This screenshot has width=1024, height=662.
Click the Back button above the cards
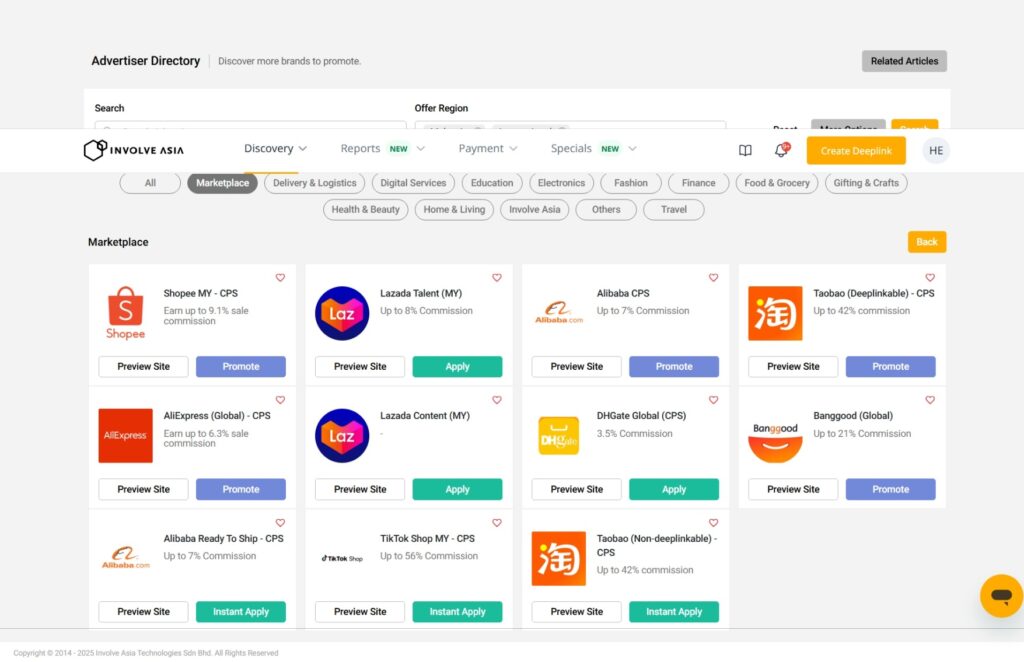tap(926, 241)
